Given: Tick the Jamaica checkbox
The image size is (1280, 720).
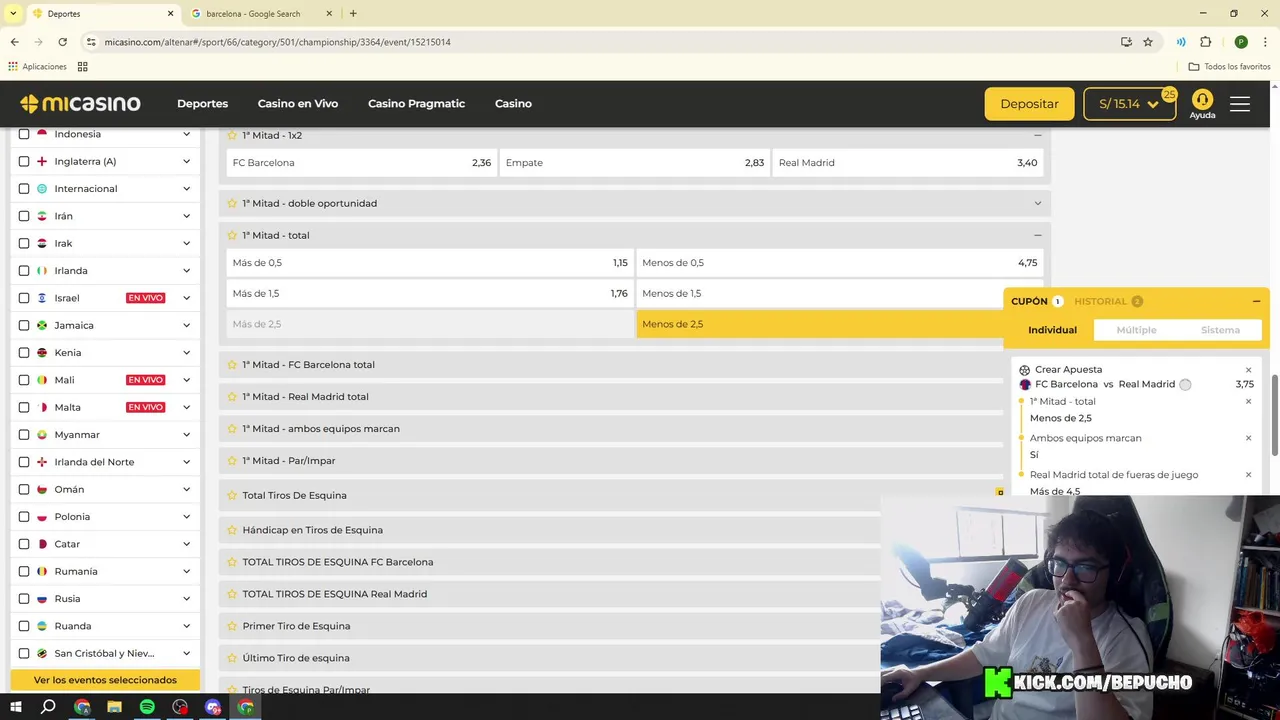Looking at the screenshot, I should tap(24, 325).
